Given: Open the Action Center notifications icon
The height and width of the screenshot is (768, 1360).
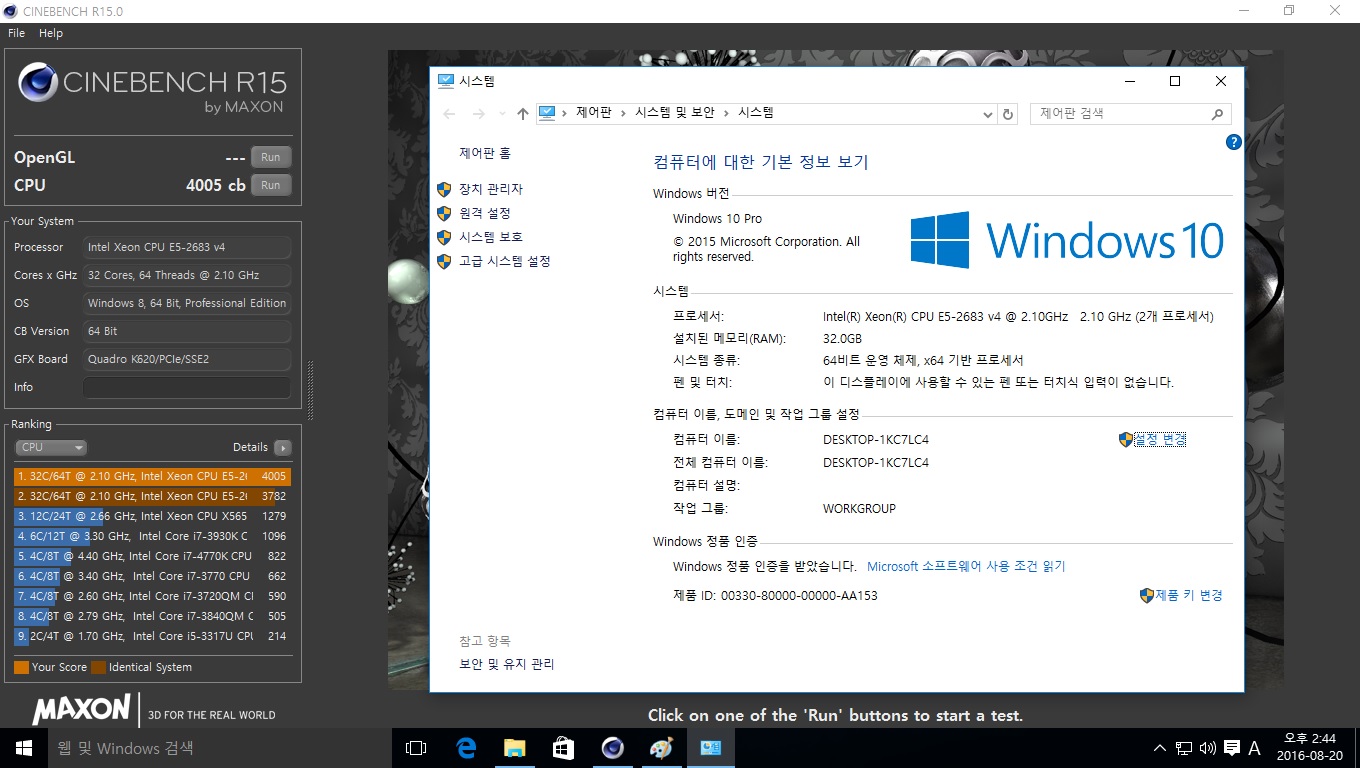Looking at the screenshot, I should [x=1232, y=748].
